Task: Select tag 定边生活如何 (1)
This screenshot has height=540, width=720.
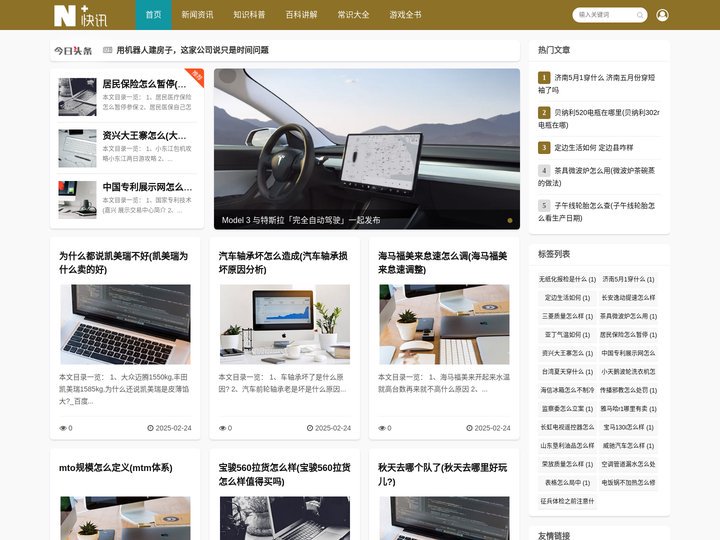Action: [567, 298]
